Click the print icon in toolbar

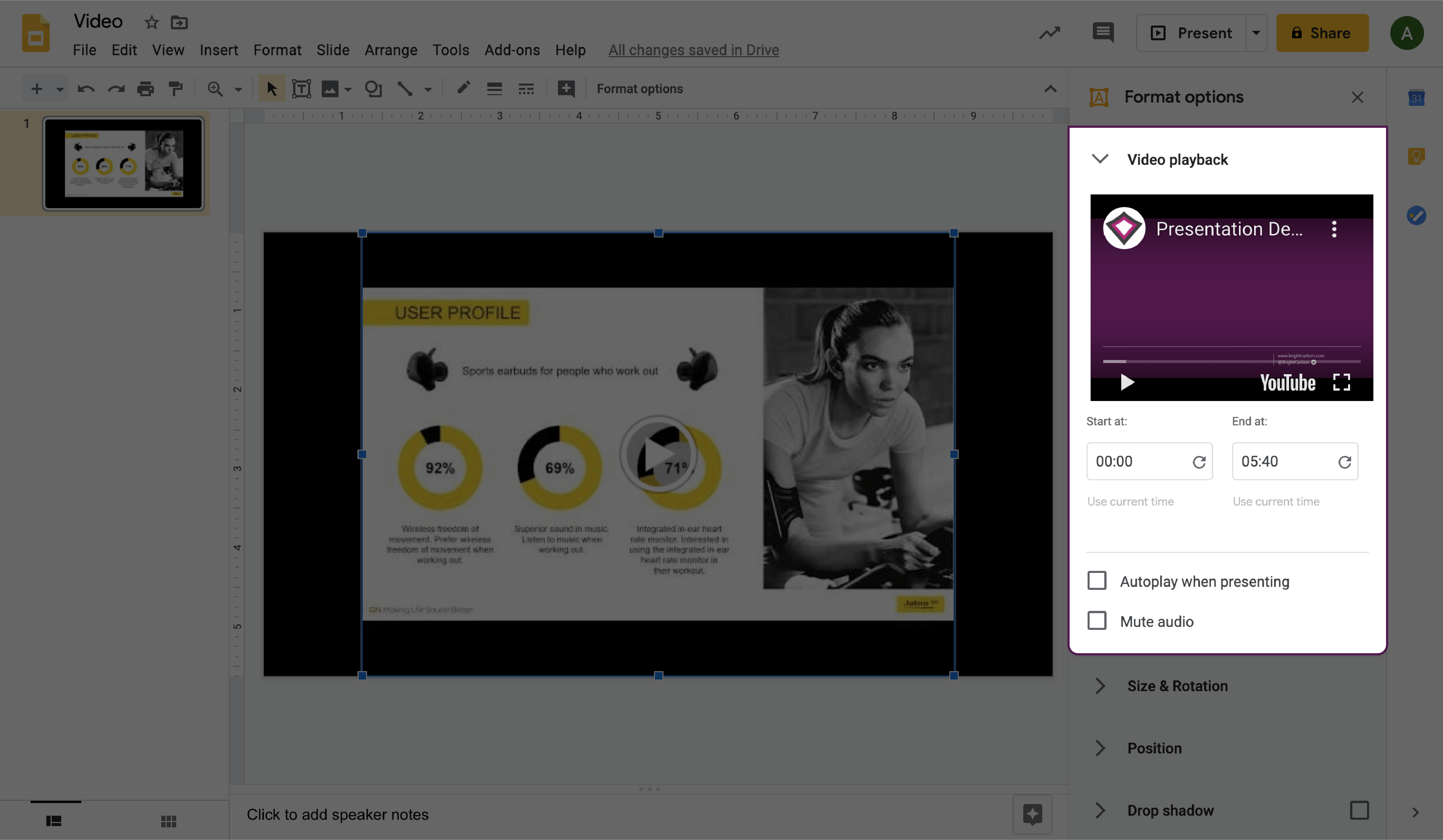click(x=146, y=89)
